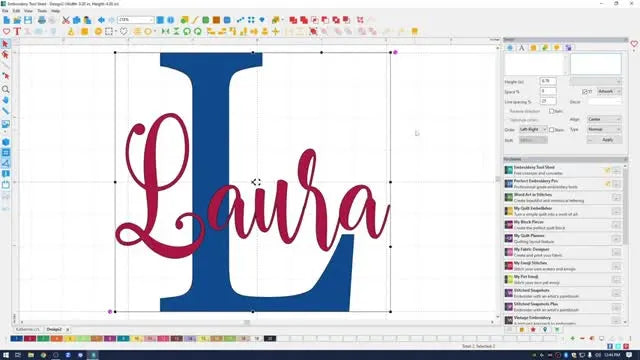Select the Perfect Embroidery Pro entry
The width and height of the screenshot is (640, 360).
(x=563, y=184)
